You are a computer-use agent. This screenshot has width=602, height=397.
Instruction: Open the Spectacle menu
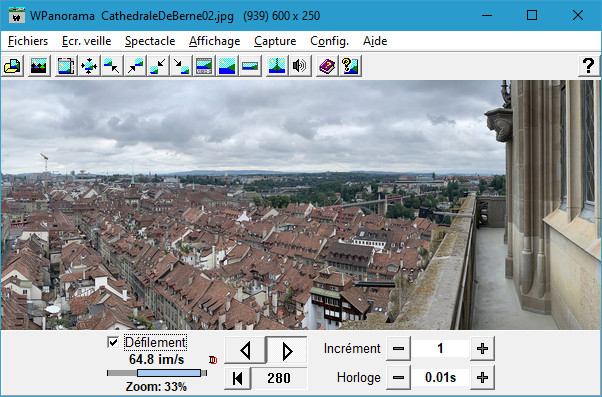[150, 41]
